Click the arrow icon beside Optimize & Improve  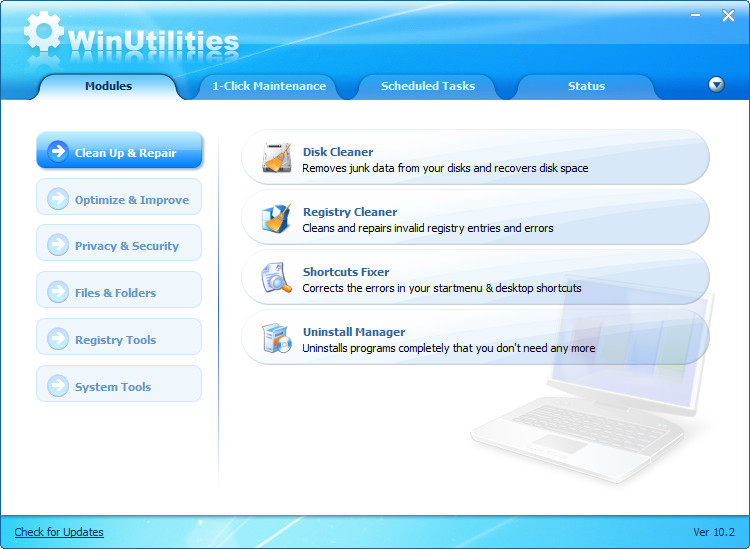(58, 199)
